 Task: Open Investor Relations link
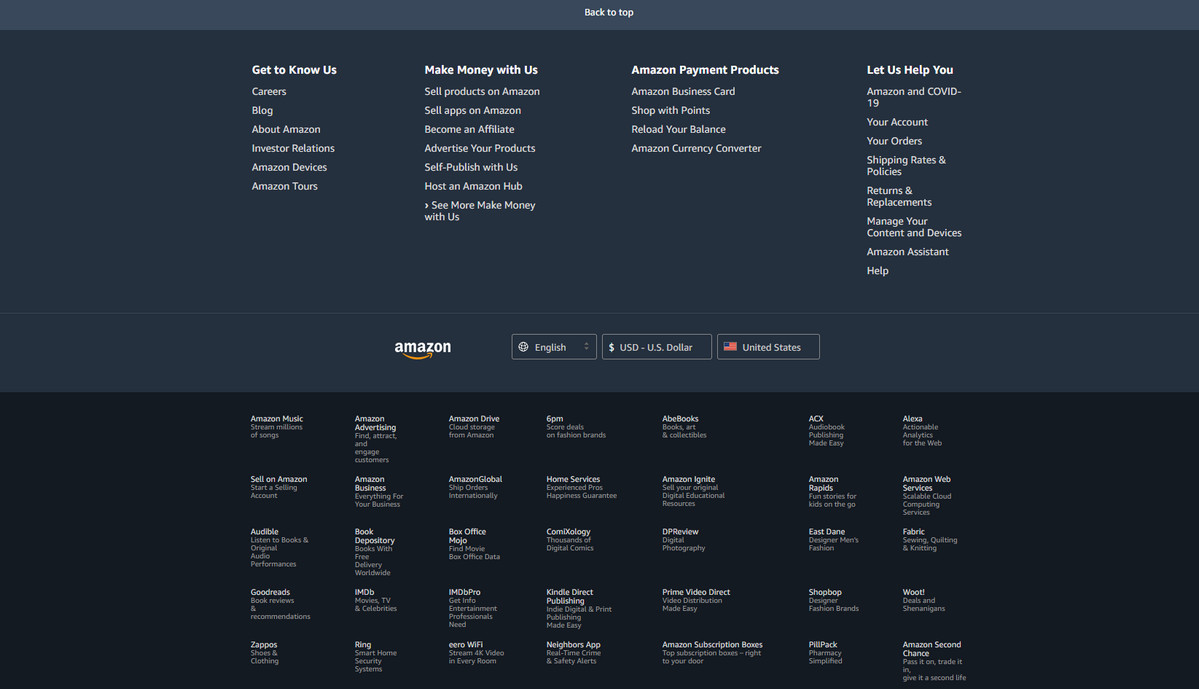click(293, 148)
